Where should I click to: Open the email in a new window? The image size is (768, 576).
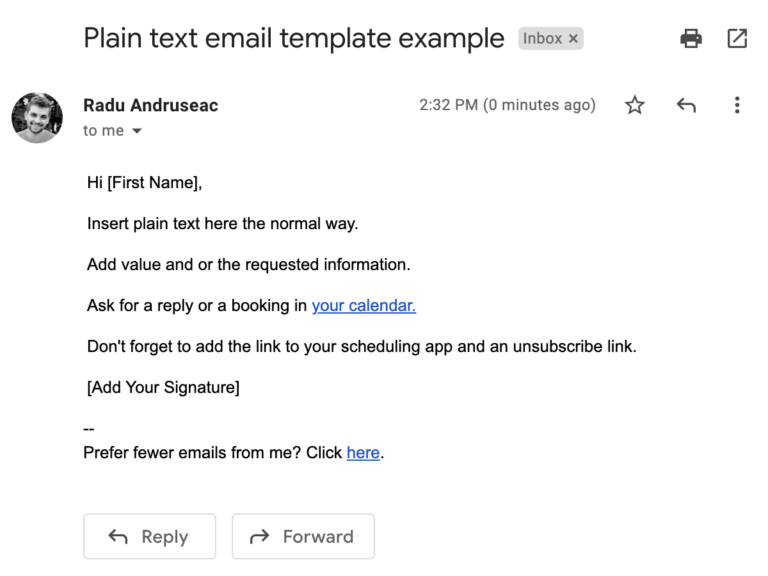click(x=737, y=39)
